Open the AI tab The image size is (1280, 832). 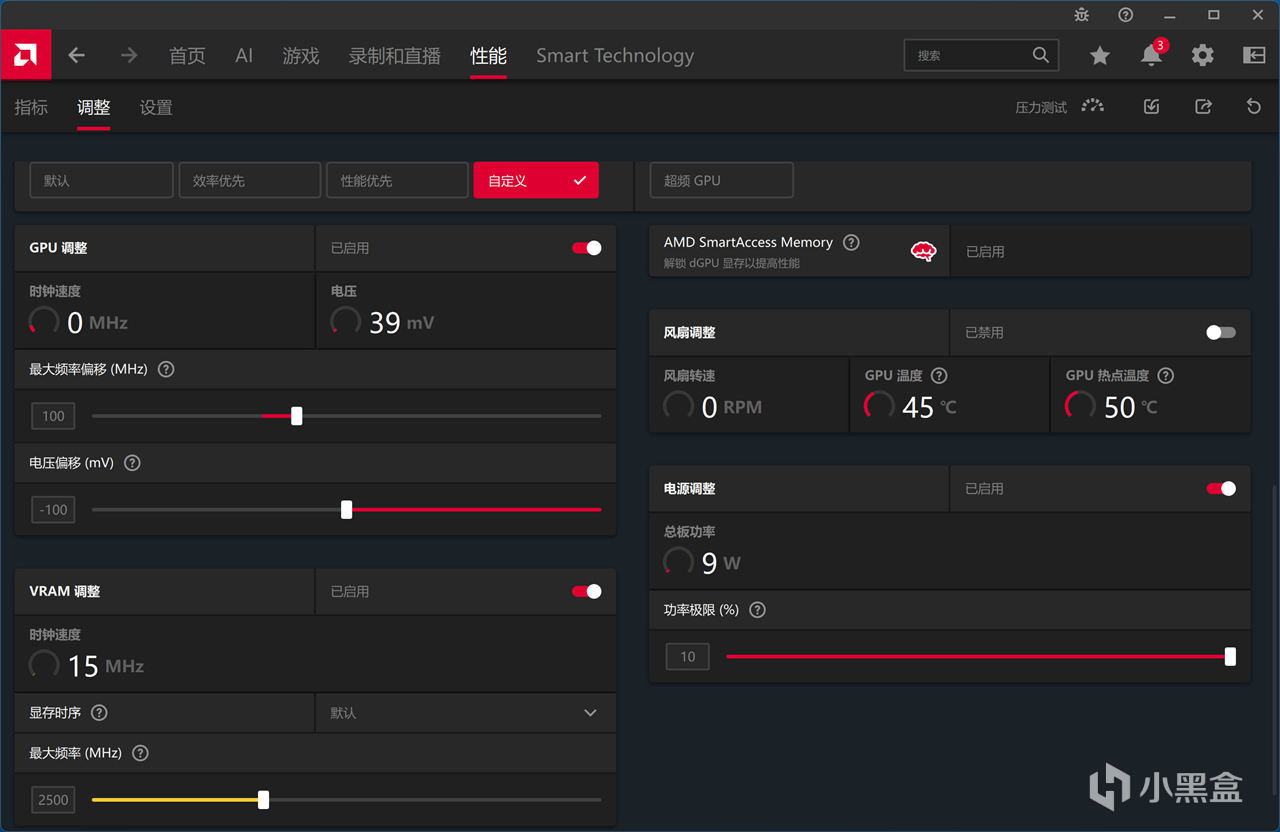(244, 56)
